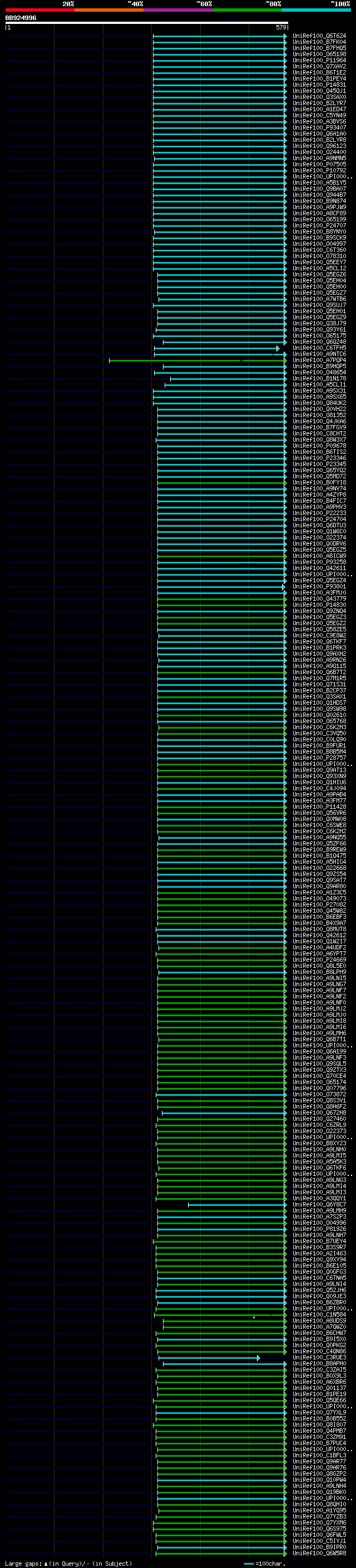
Task: Open hit UniRef100_P28757
Action: 319,758
